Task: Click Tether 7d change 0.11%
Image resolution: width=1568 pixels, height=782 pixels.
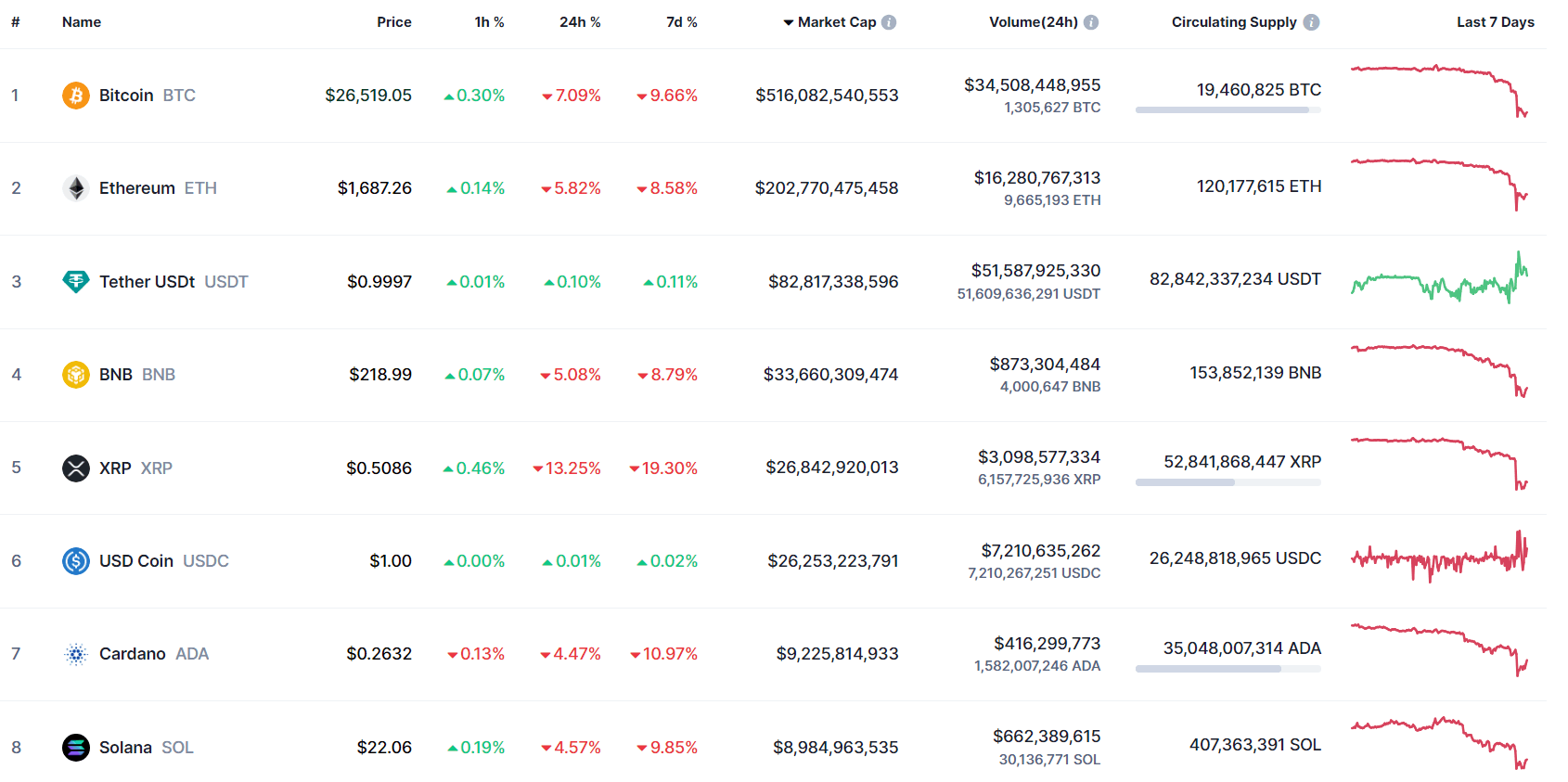Action: pyautogui.click(x=670, y=282)
